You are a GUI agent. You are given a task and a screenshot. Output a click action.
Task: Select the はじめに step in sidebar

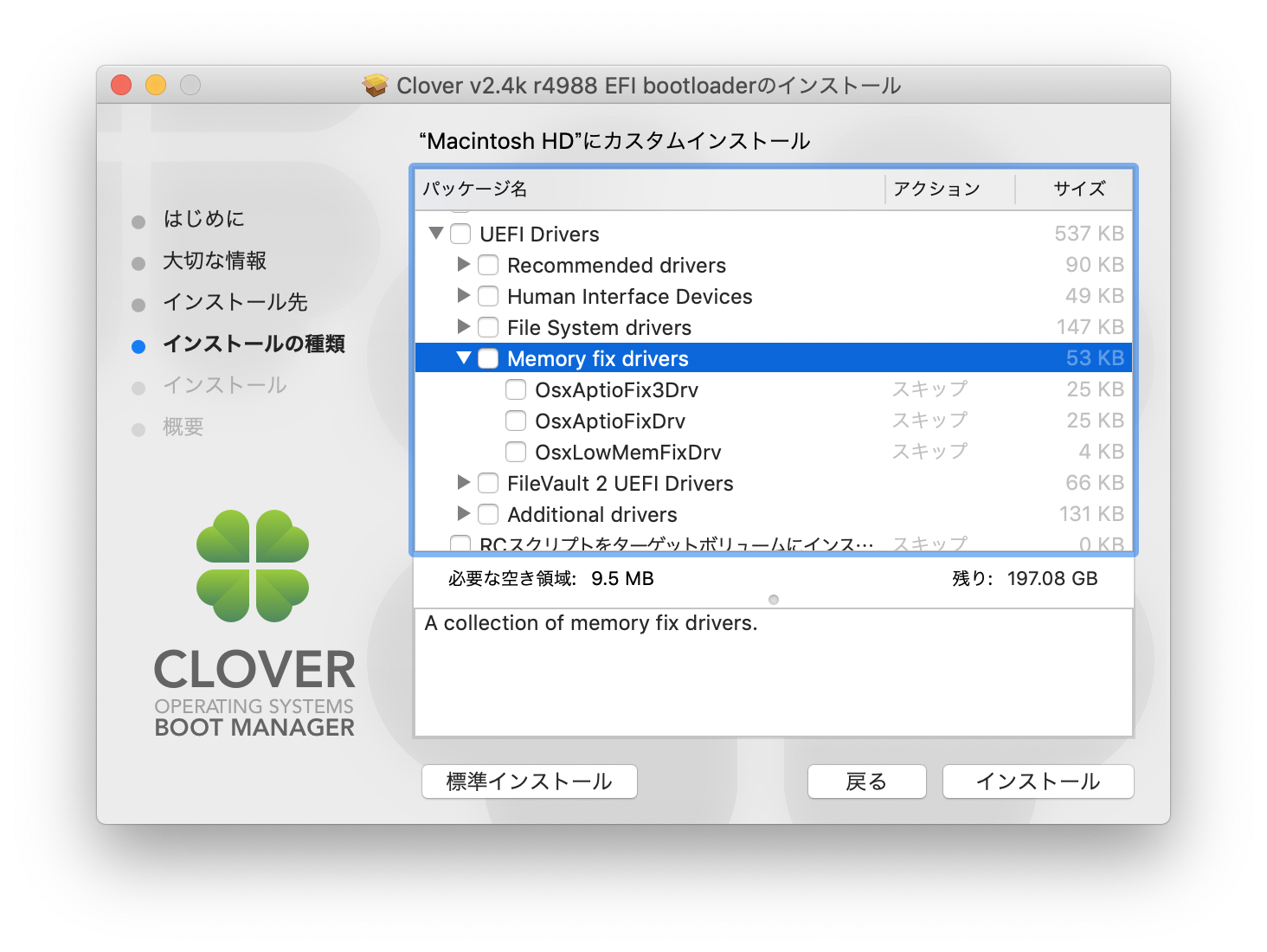[204, 219]
